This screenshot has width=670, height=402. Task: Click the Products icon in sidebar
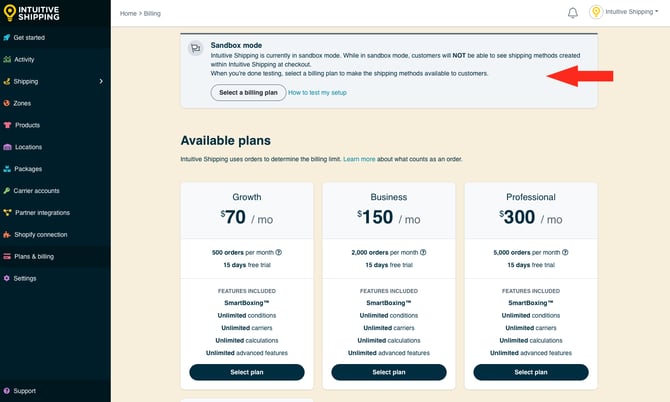(x=7, y=125)
